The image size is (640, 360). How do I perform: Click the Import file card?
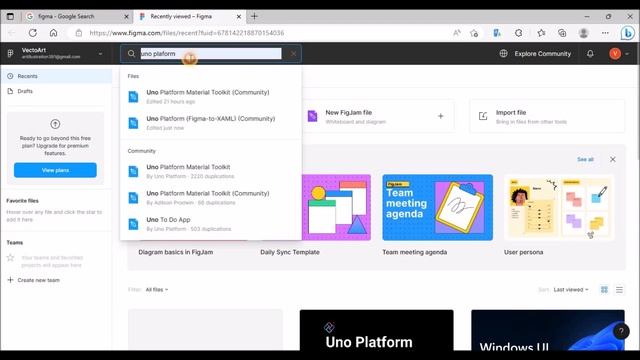(547, 116)
